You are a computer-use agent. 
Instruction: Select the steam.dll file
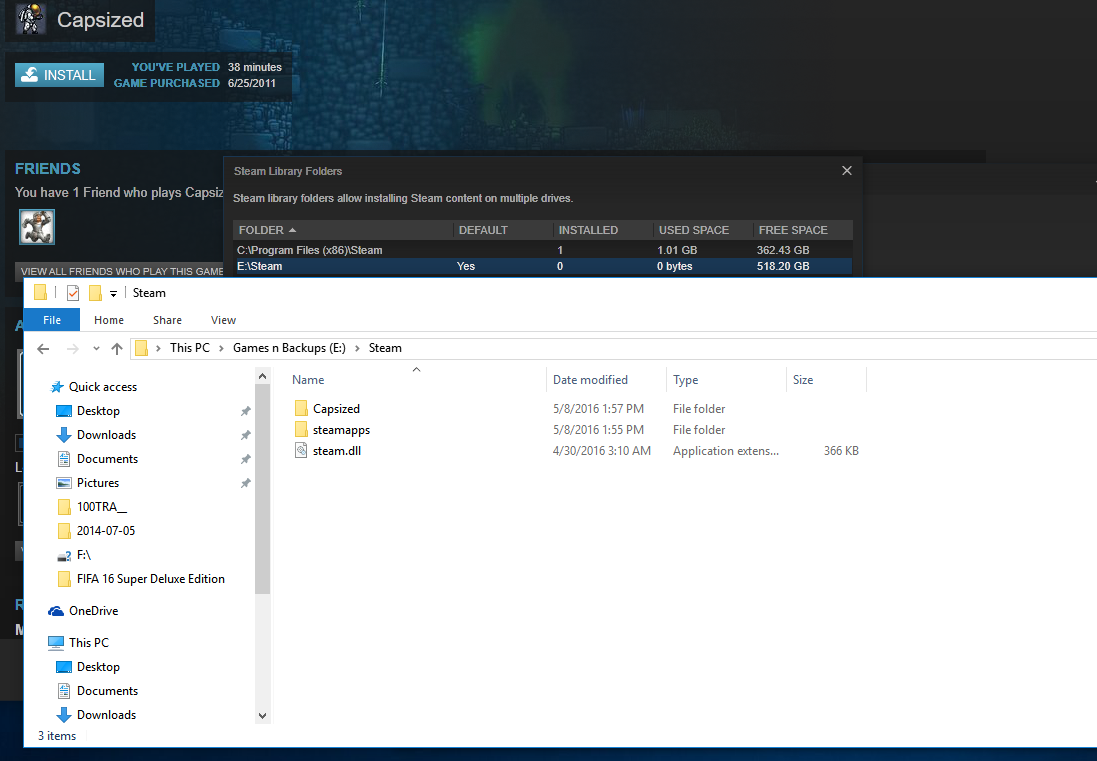(337, 450)
